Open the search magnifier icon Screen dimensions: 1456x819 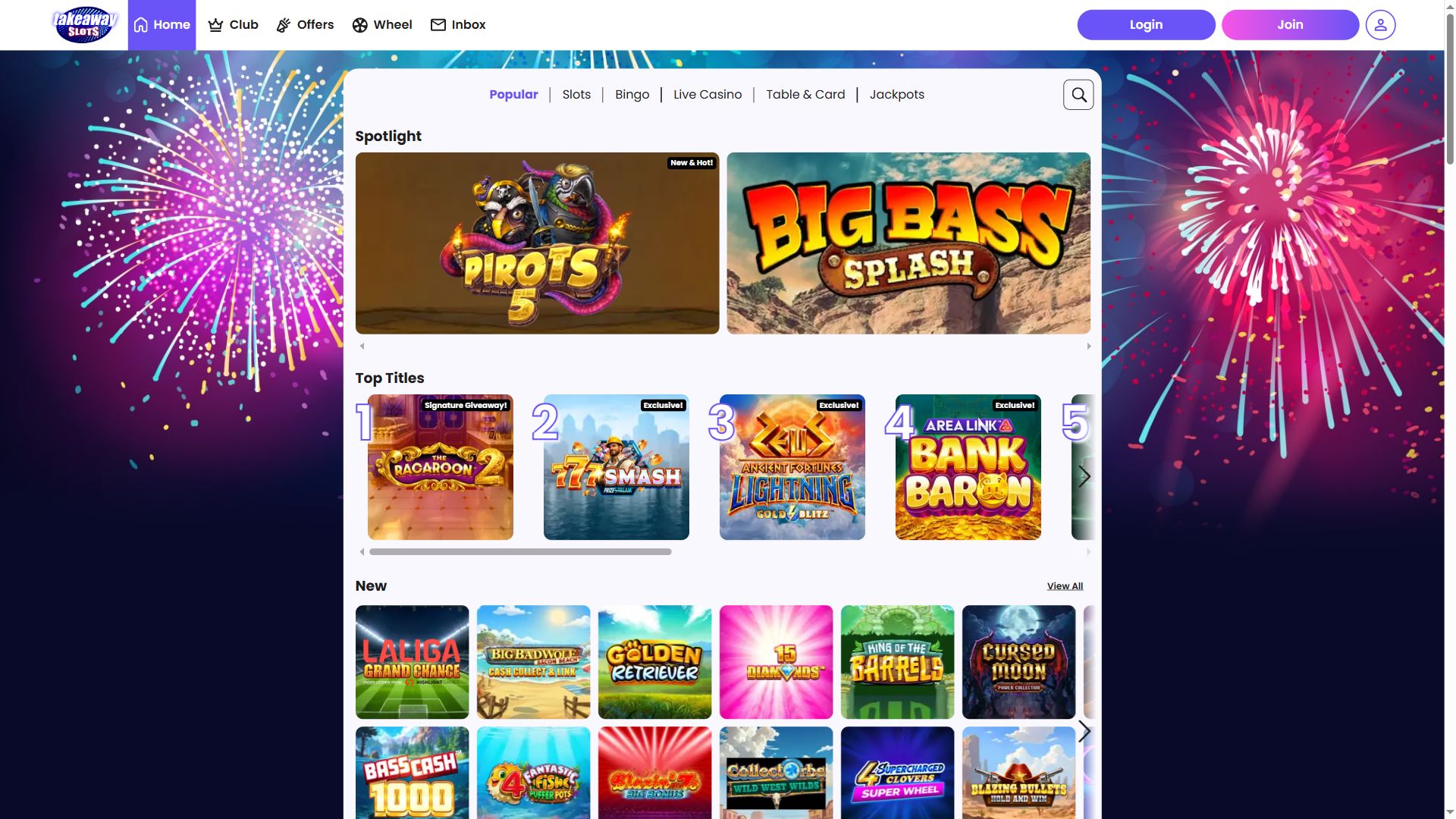(1078, 95)
